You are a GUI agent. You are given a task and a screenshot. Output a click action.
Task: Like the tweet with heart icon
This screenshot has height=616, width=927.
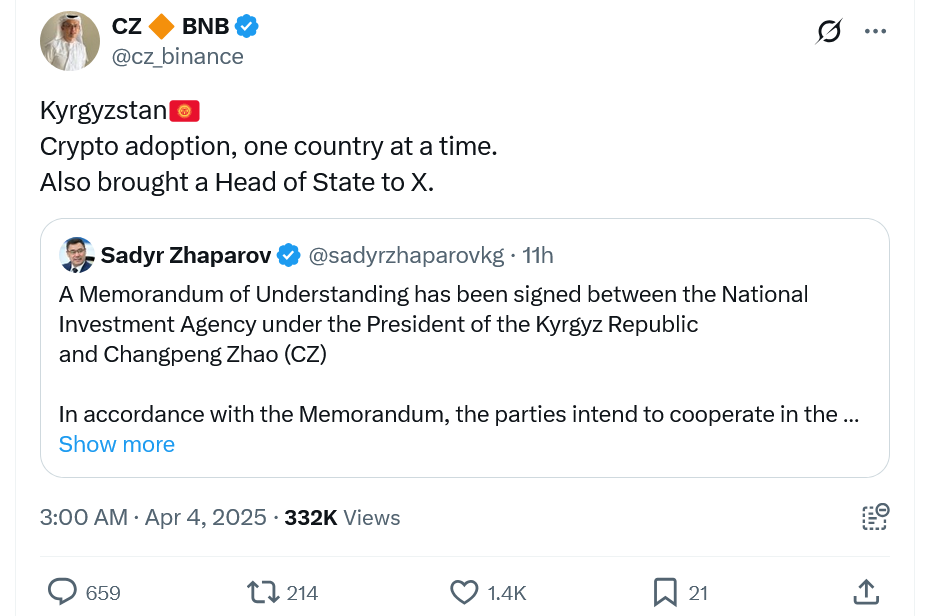point(464,592)
